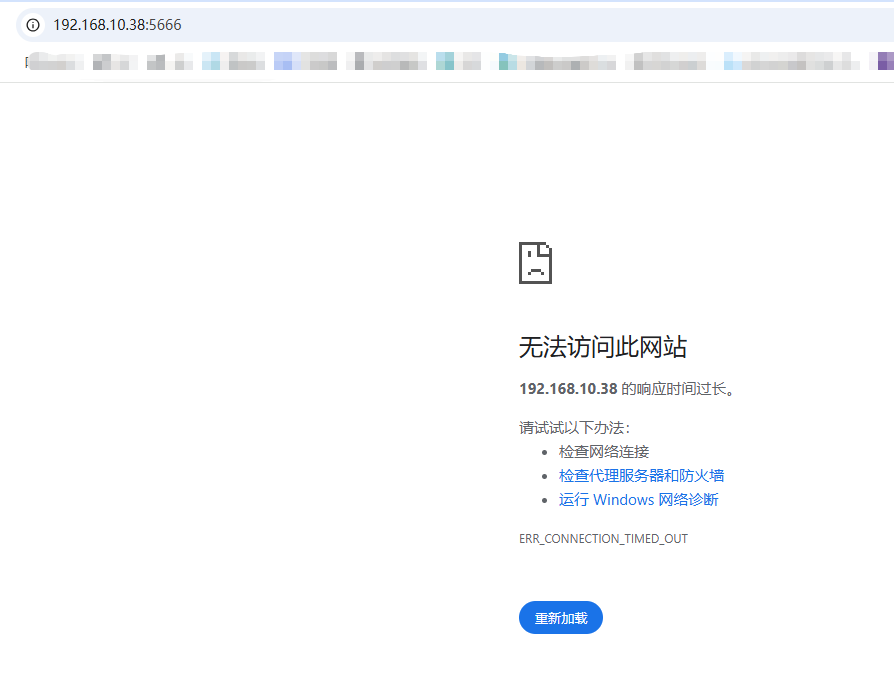Click the 重新加载 reload button
Viewport: 894px width, 690px height.
pos(560,618)
